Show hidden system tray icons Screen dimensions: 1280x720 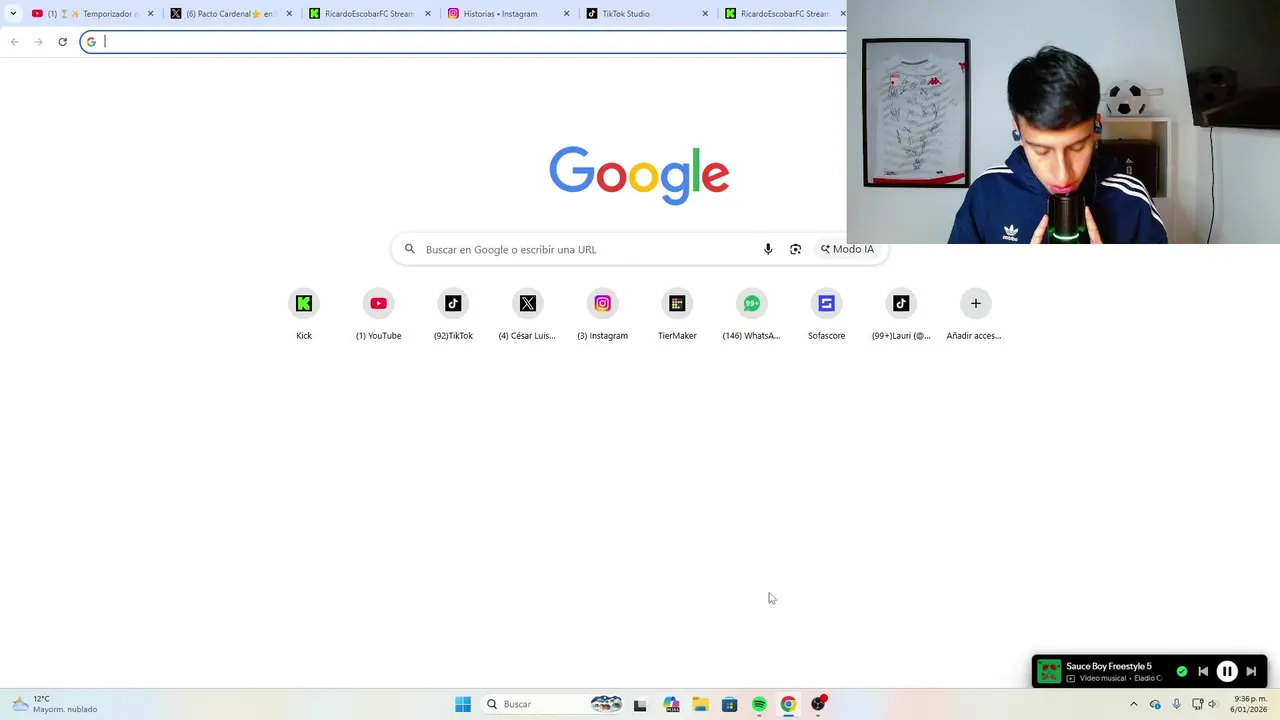click(x=1133, y=704)
